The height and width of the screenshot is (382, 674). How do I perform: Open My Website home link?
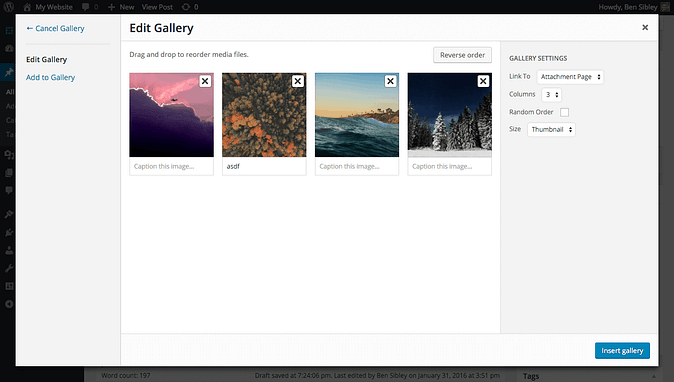(x=48, y=7)
